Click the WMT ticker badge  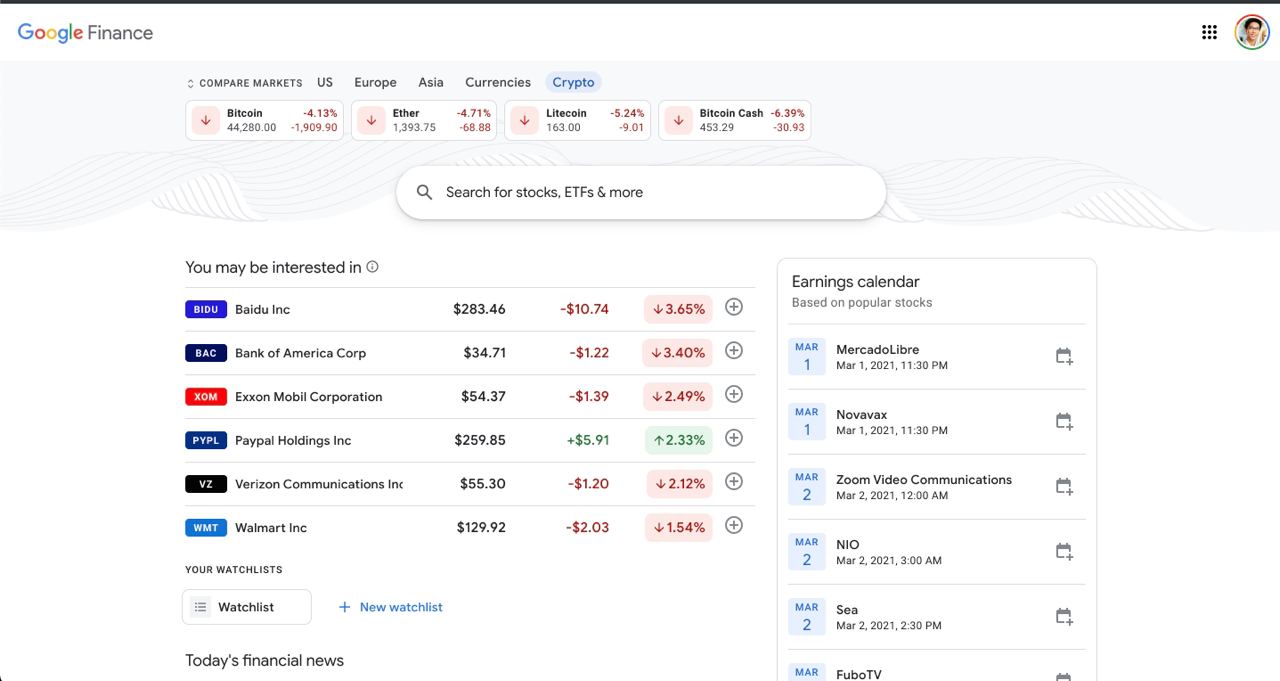[x=206, y=528]
